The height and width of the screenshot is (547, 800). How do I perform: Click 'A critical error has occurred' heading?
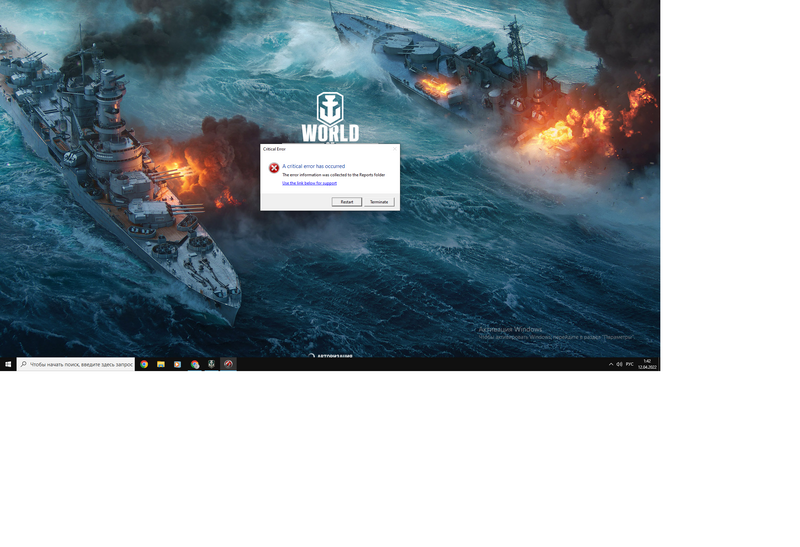tap(314, 166)
